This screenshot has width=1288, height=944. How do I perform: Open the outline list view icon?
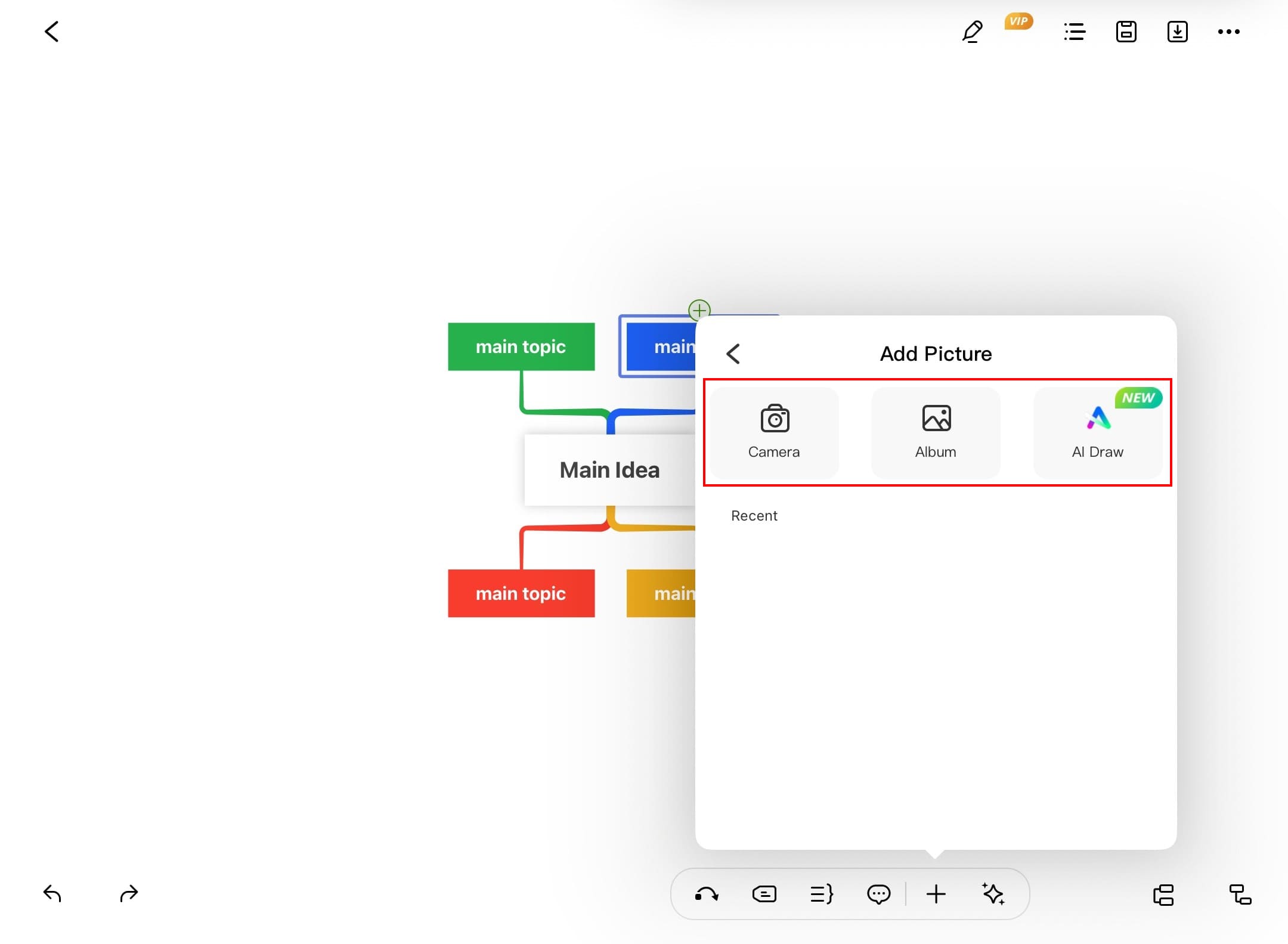click(1074, 32)
